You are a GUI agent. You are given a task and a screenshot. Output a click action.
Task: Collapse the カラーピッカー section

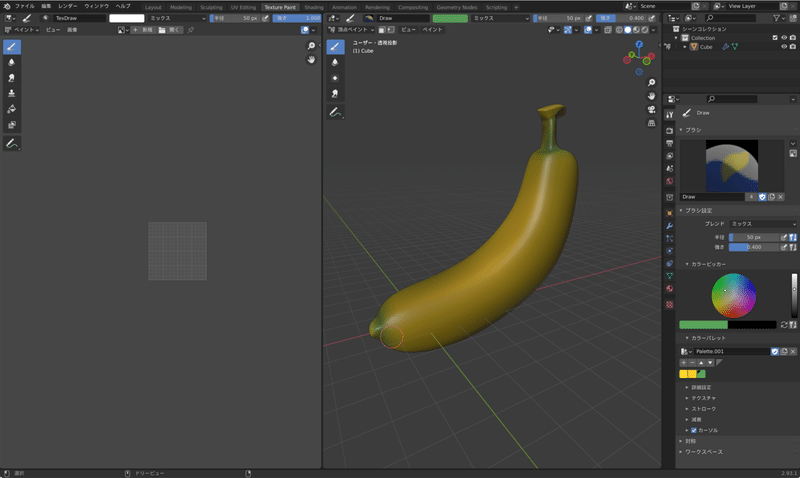pyautogui.click(x=708, y=264)
